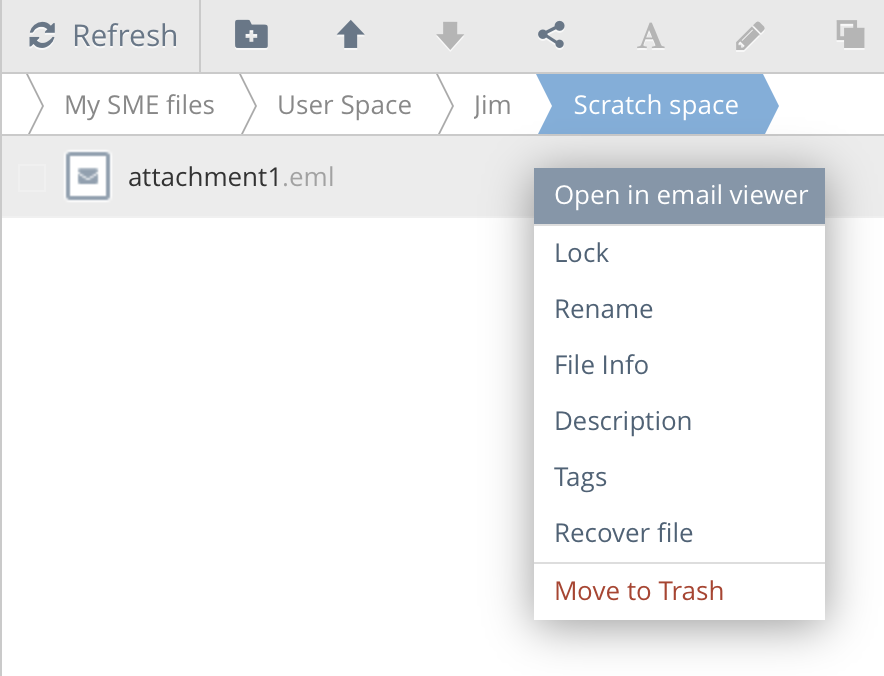Image resolution: width=884 pixels, height=676 pixels.
Task: Click the upload arrow icon
Action: 351,34
